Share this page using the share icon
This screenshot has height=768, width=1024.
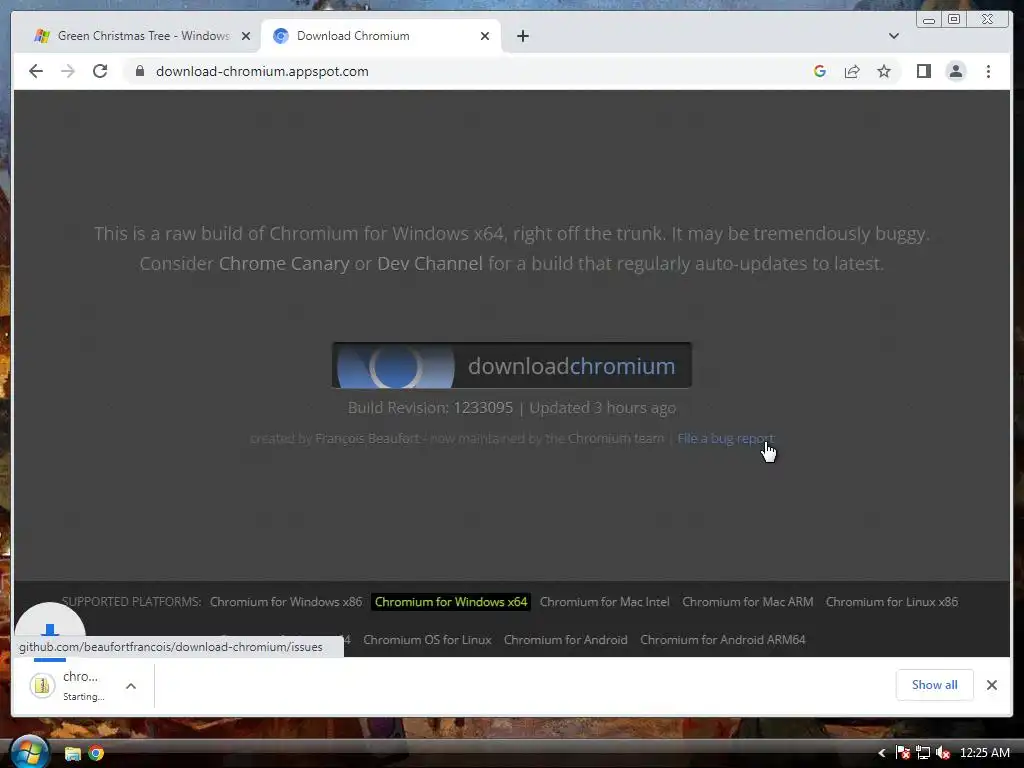pos(852,71)
